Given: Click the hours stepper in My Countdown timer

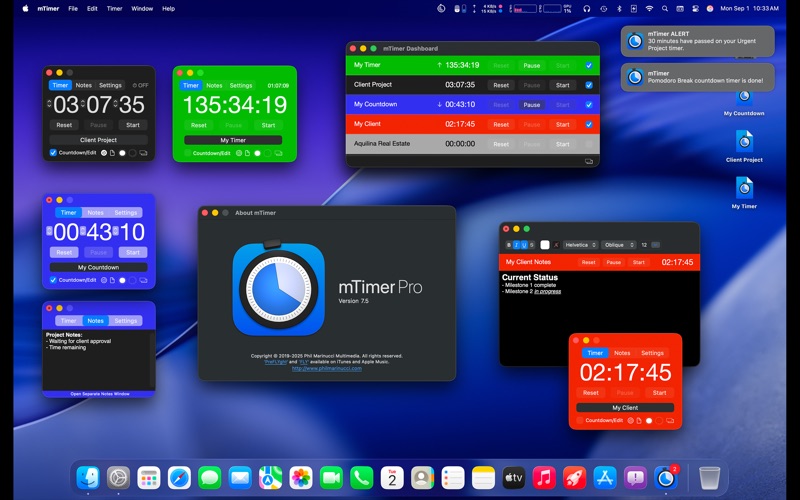Looking at the screenshot, I should pyautogui.click(x=49, y=231).
